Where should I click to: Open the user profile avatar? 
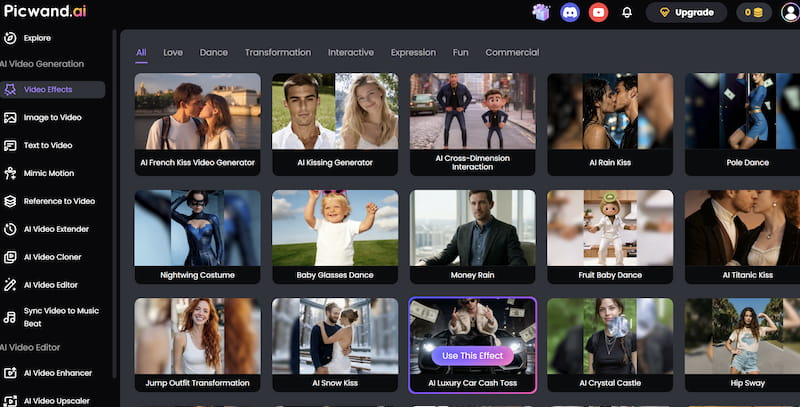click(790, 12)
